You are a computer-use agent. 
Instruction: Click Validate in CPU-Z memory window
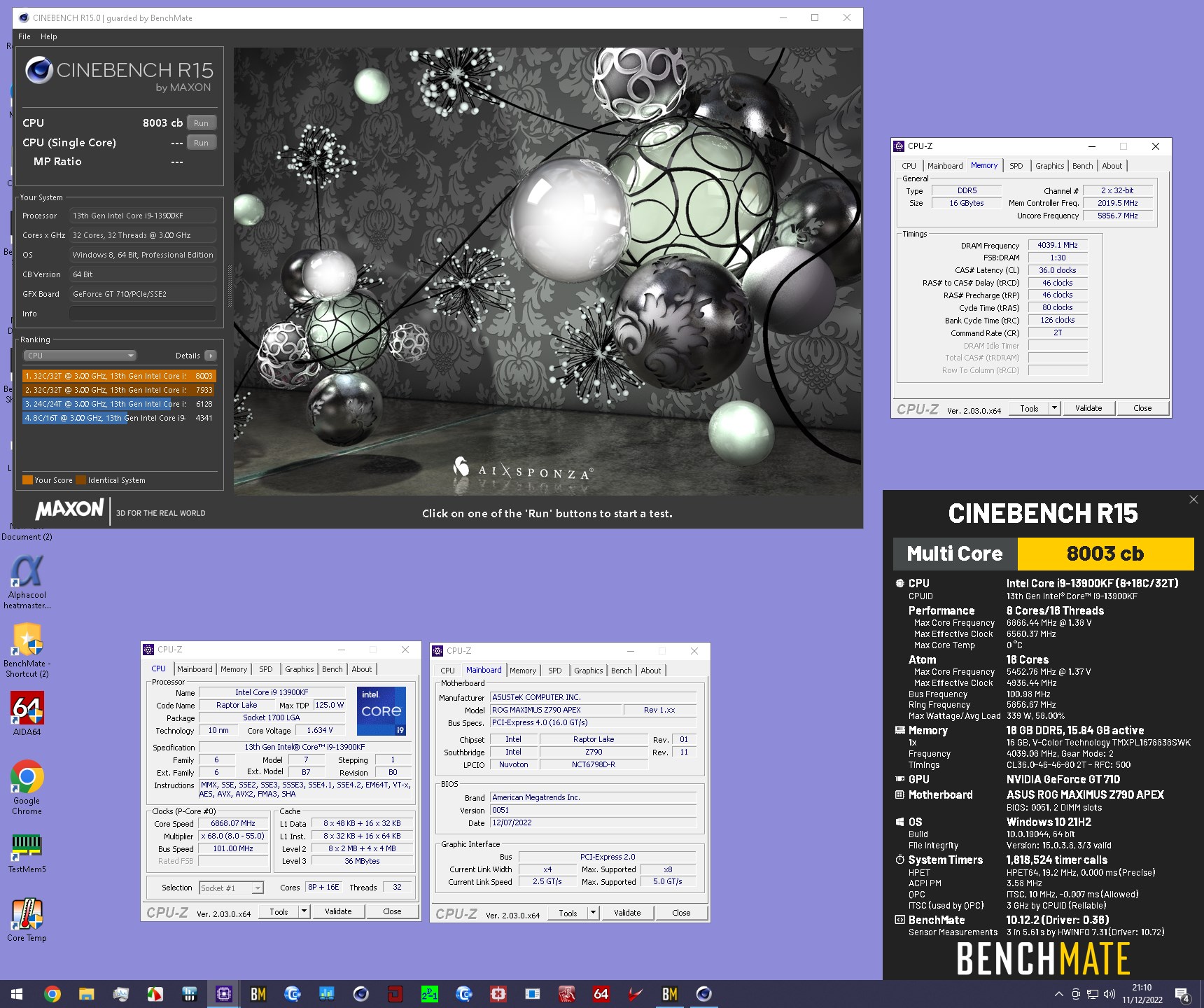(x=1088, y=409)
